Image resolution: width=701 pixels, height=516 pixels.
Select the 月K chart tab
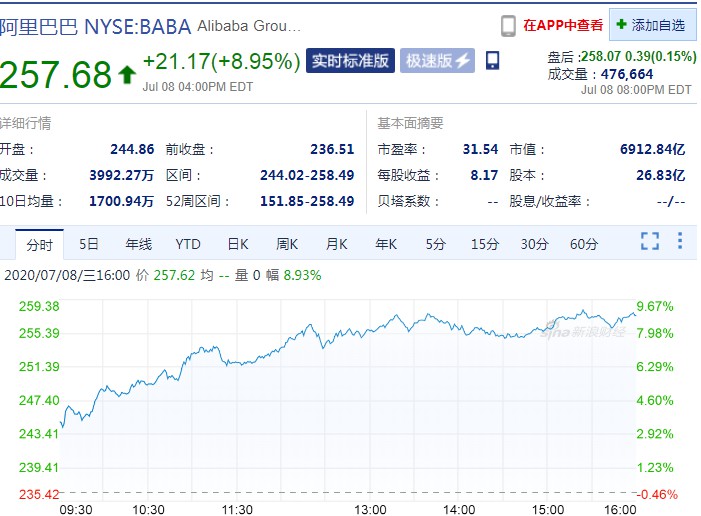click(337, 244)
